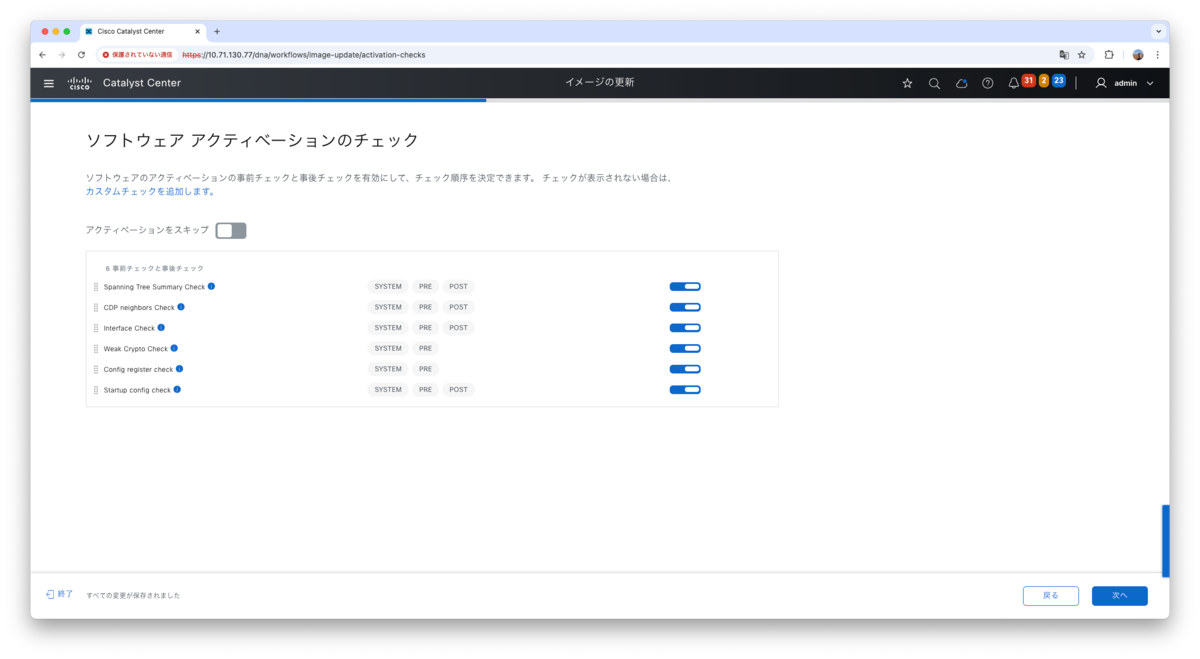Disable Spanning Tree Summary Check toggle

pos(685,287)
